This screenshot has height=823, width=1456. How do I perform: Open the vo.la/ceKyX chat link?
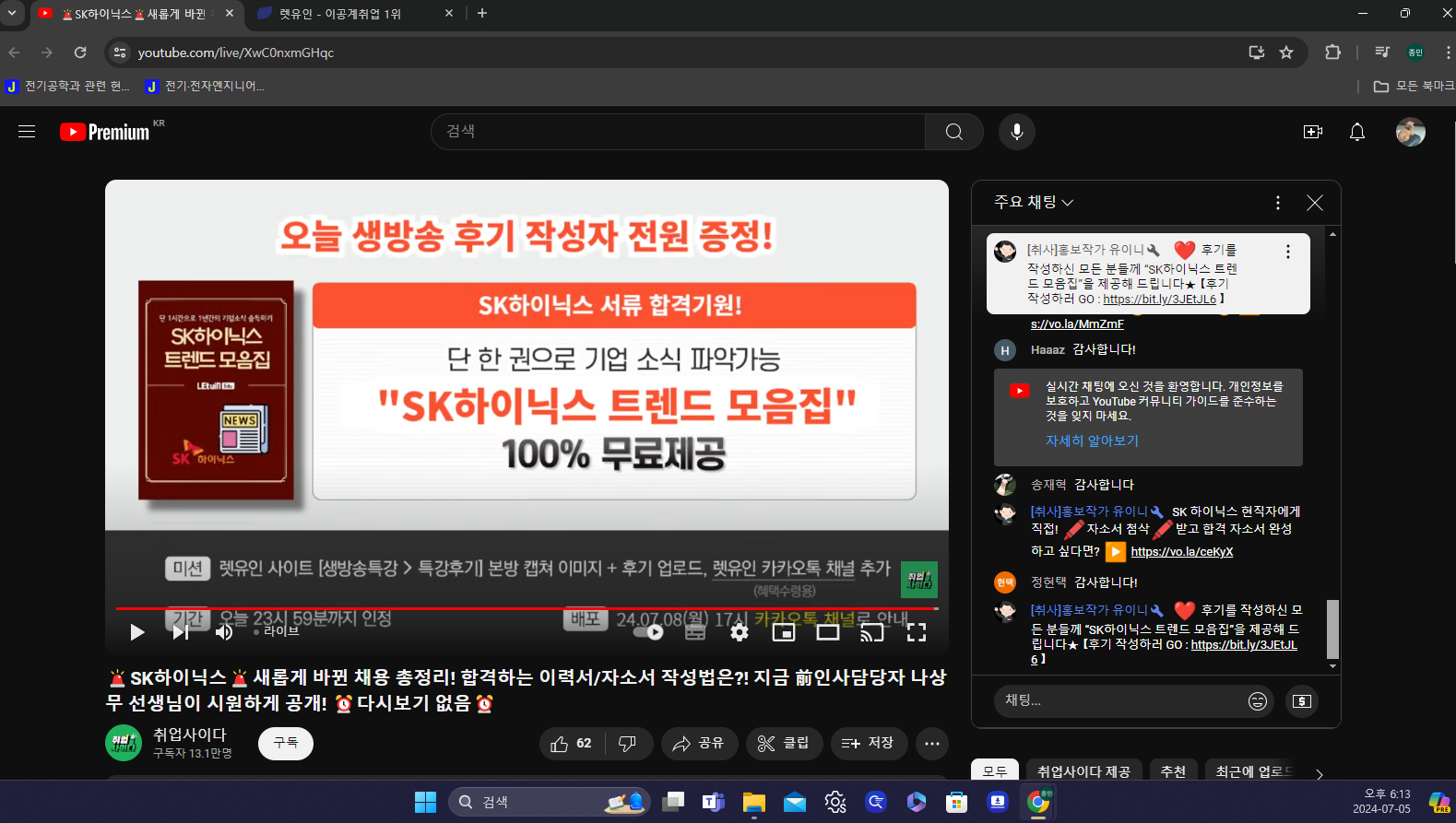[x=1182, y=552]
